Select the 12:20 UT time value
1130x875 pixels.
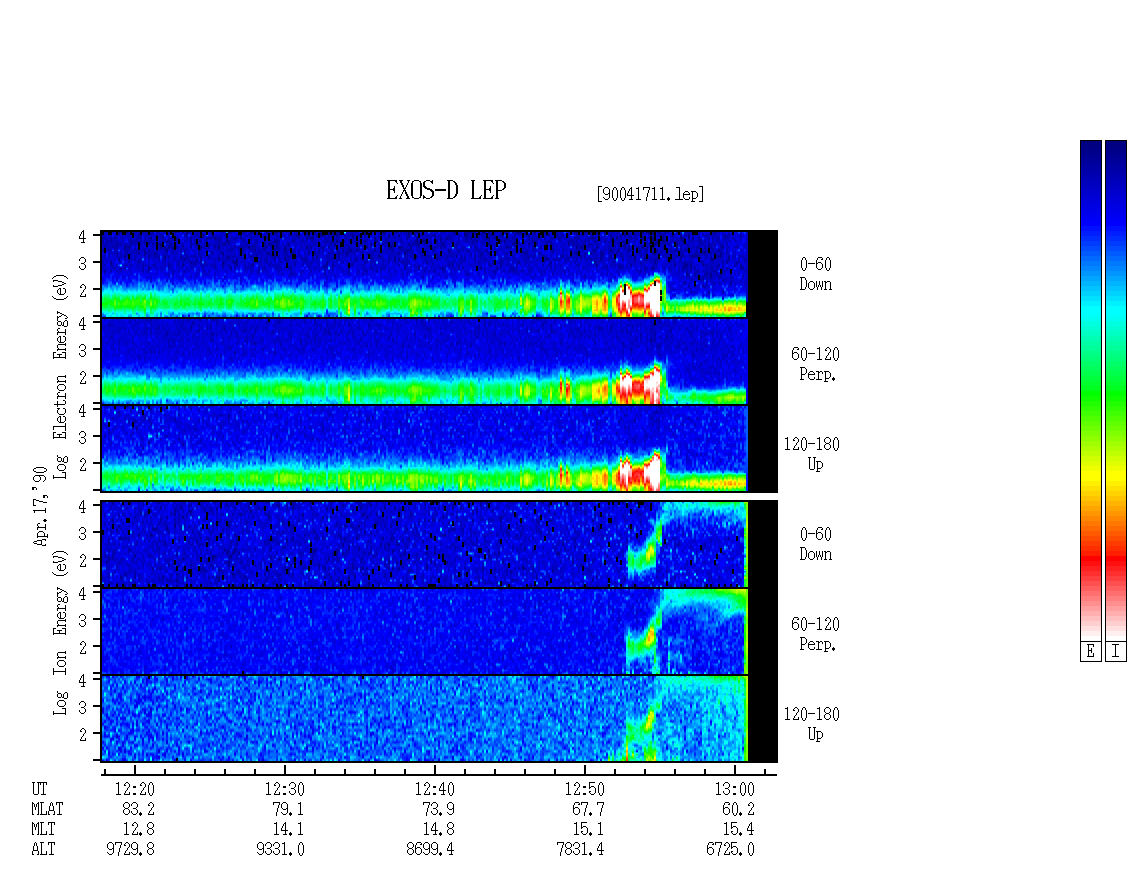134,789
